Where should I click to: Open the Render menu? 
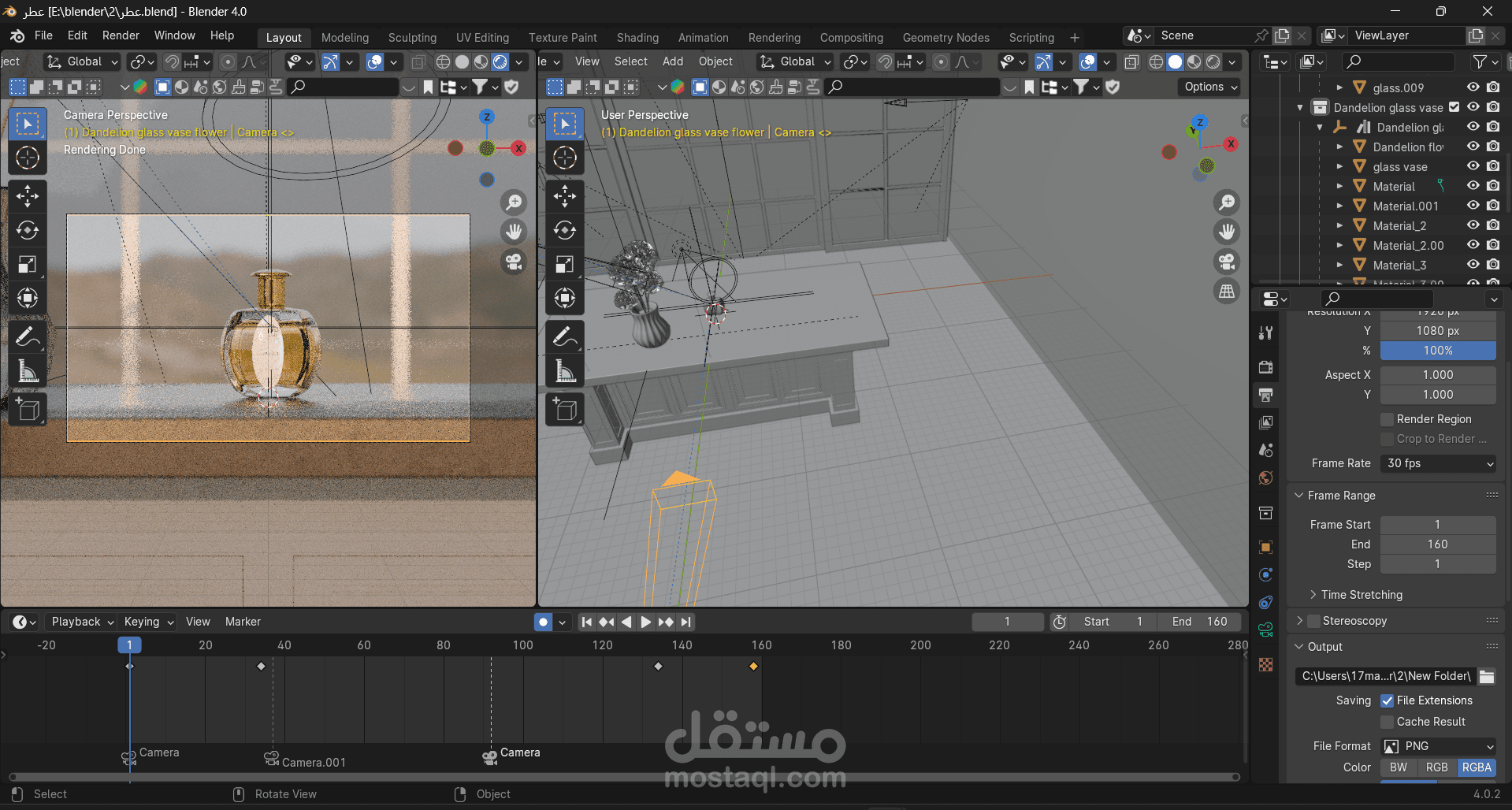(x=121, y=35)
